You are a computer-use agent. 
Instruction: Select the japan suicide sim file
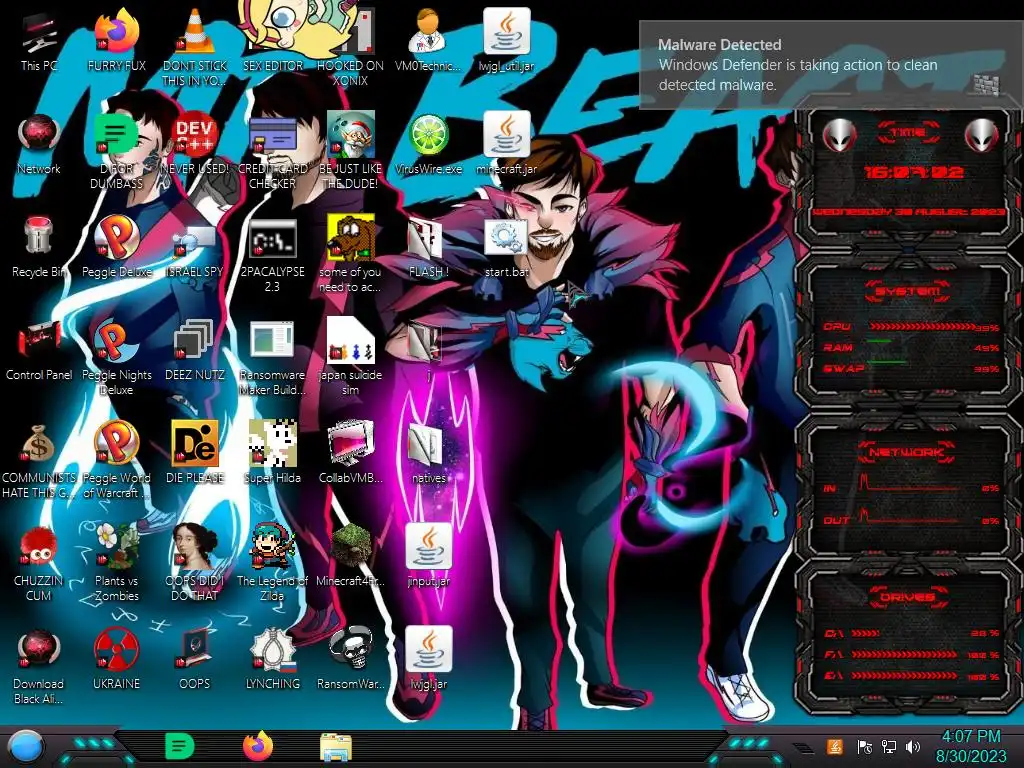pyautogui.click(x=350, y=358)
